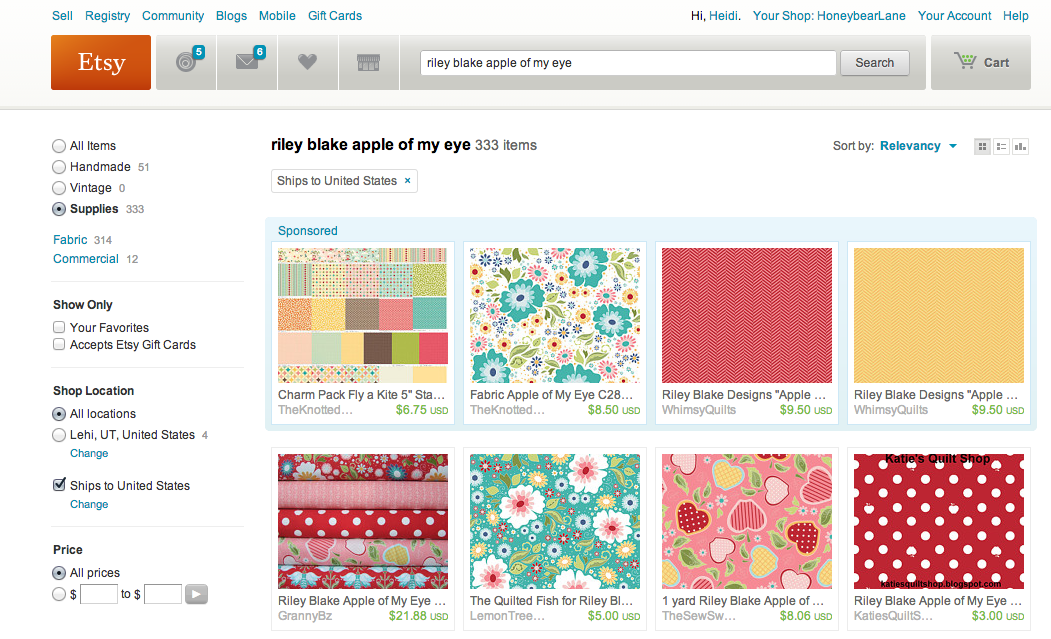Viewport: 1051px width, 639px height.
Task: Open Katie's Quilt Shop polka dot thumbnail
Action: point(939,522)
